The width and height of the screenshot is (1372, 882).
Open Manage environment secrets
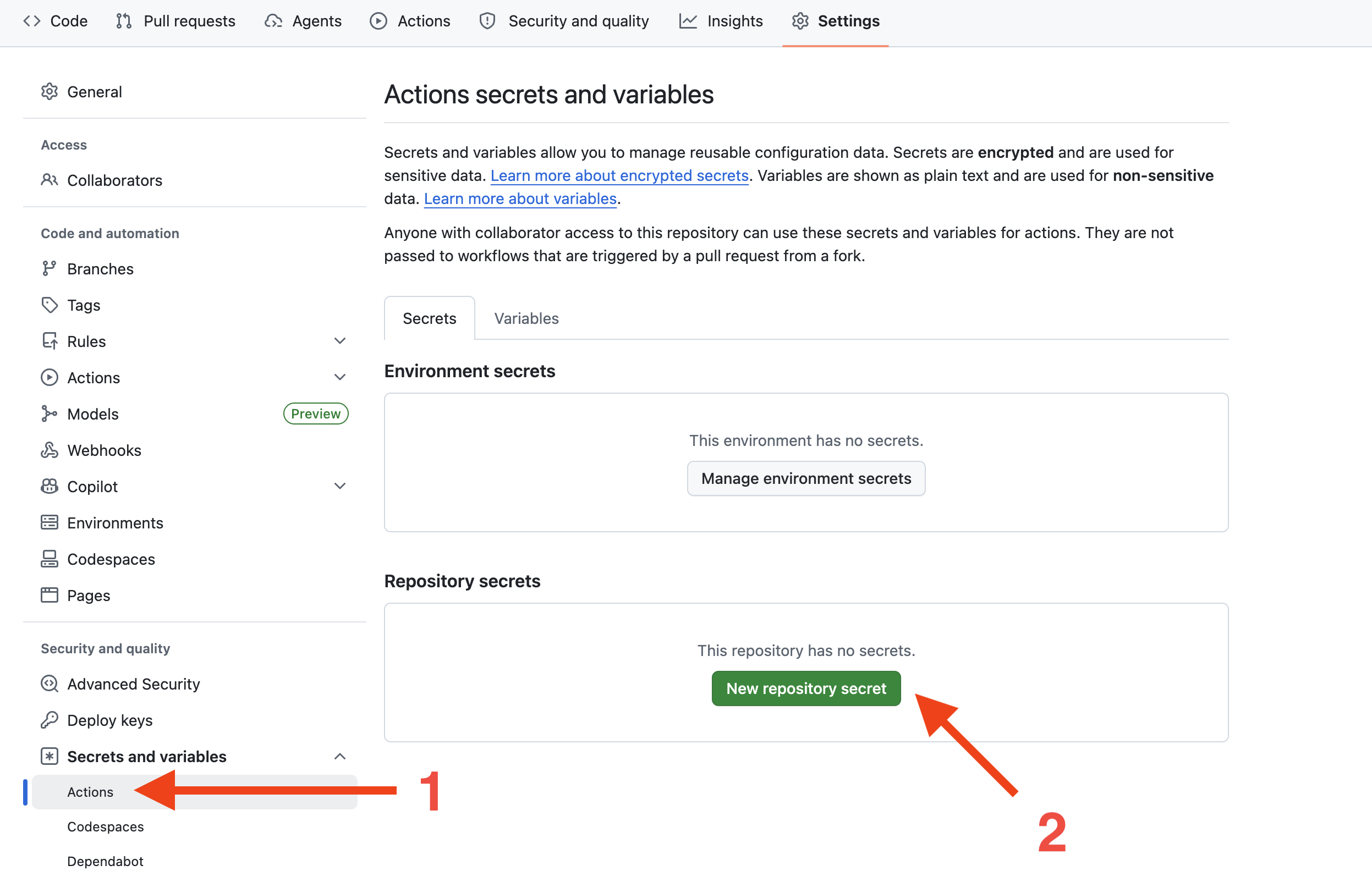click(805, 478)
